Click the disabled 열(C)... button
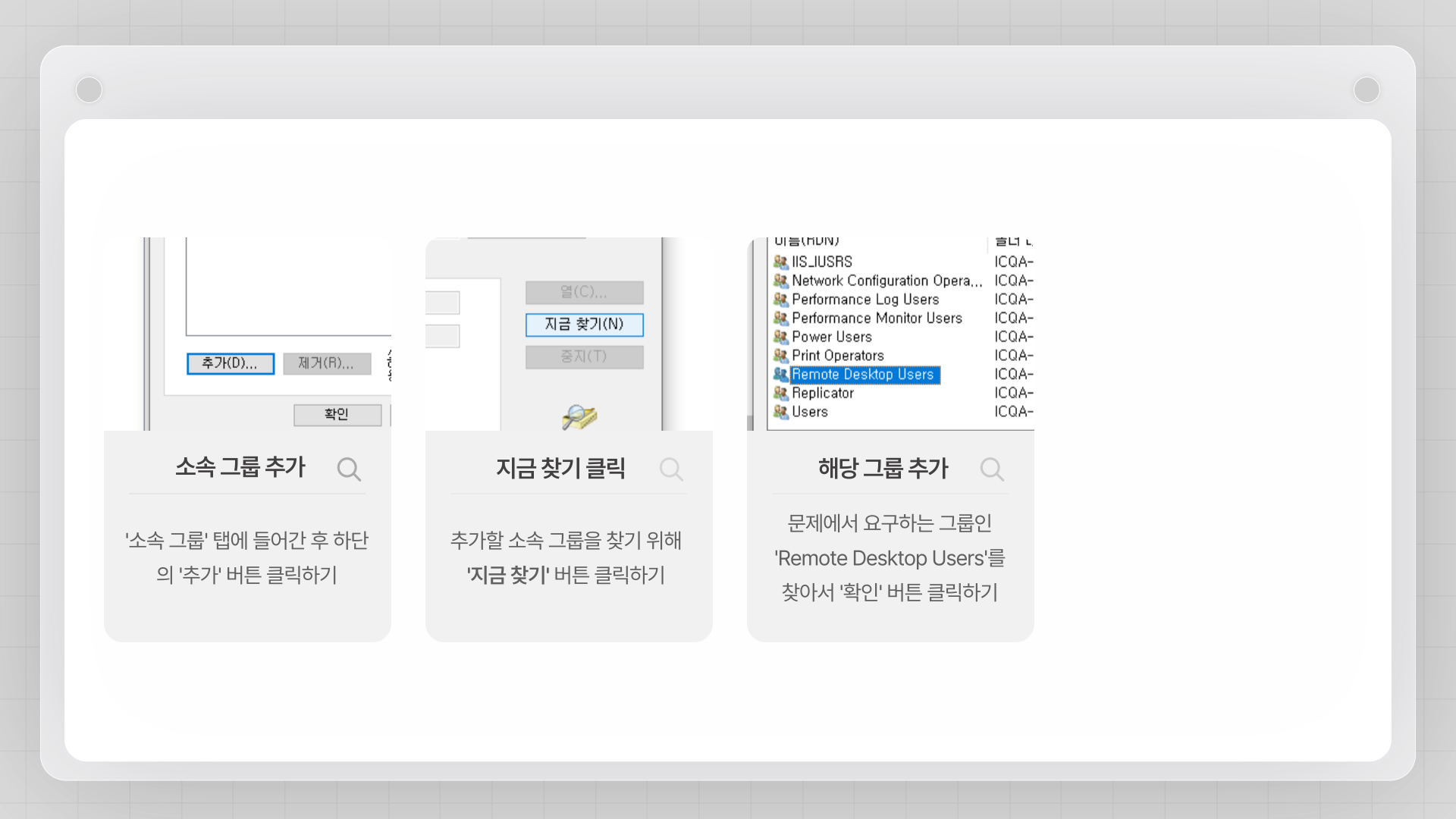 tap(584, 292)
